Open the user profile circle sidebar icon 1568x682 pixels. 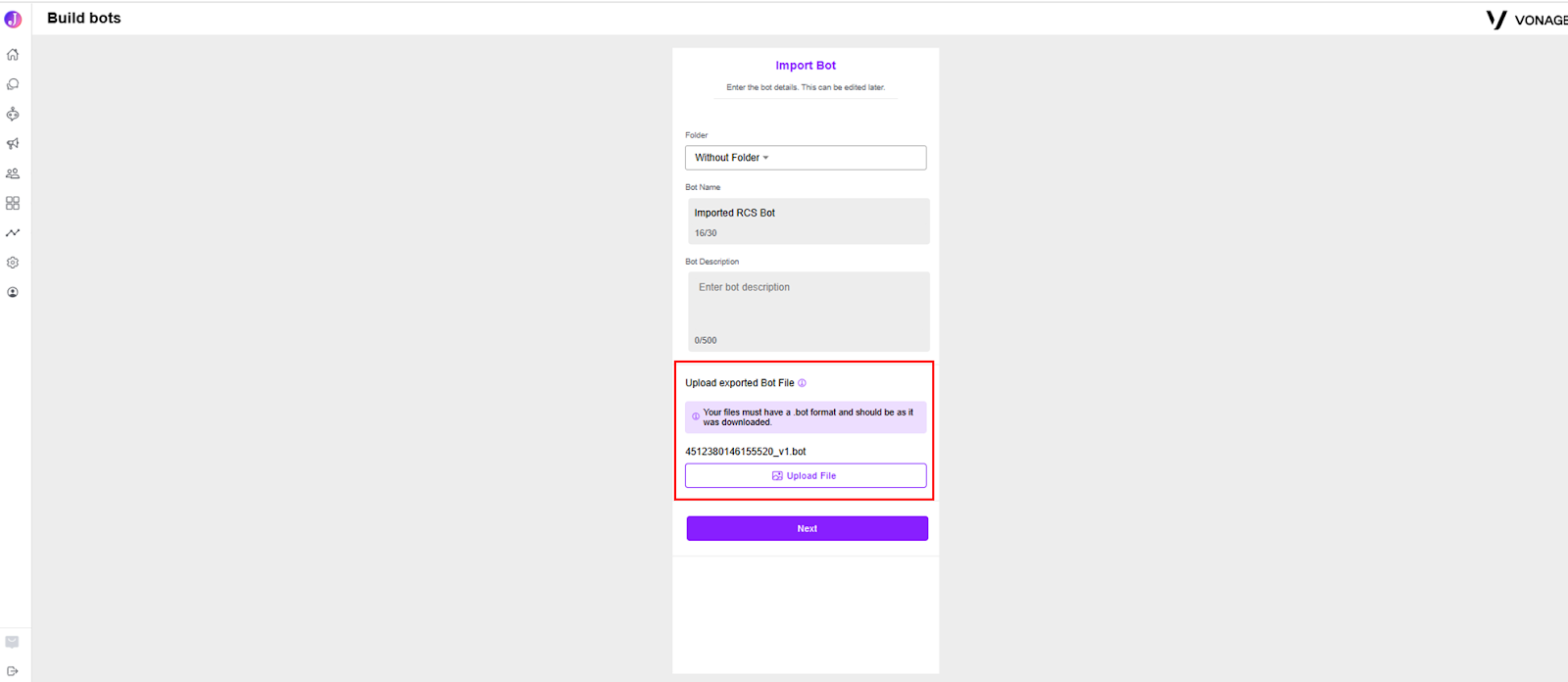pyautogui.click(x=13, y=292)
